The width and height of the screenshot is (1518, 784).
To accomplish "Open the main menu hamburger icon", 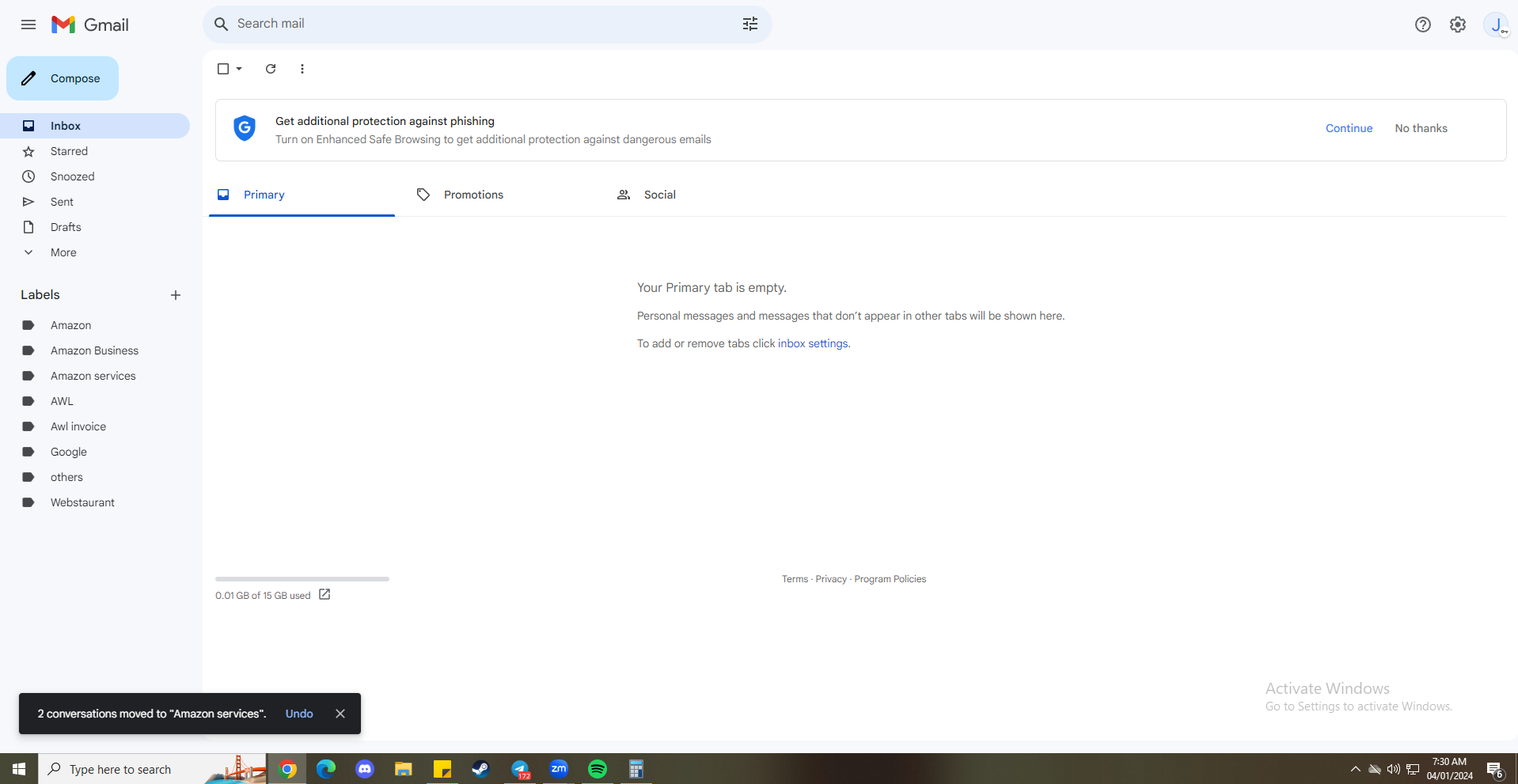I will [x=28, y=25].
